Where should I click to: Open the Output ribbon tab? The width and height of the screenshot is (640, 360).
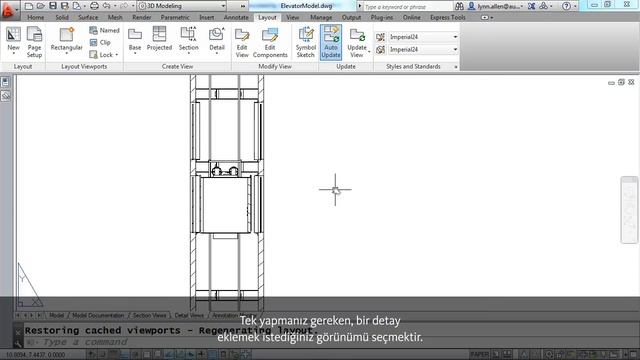coord(351,18)
